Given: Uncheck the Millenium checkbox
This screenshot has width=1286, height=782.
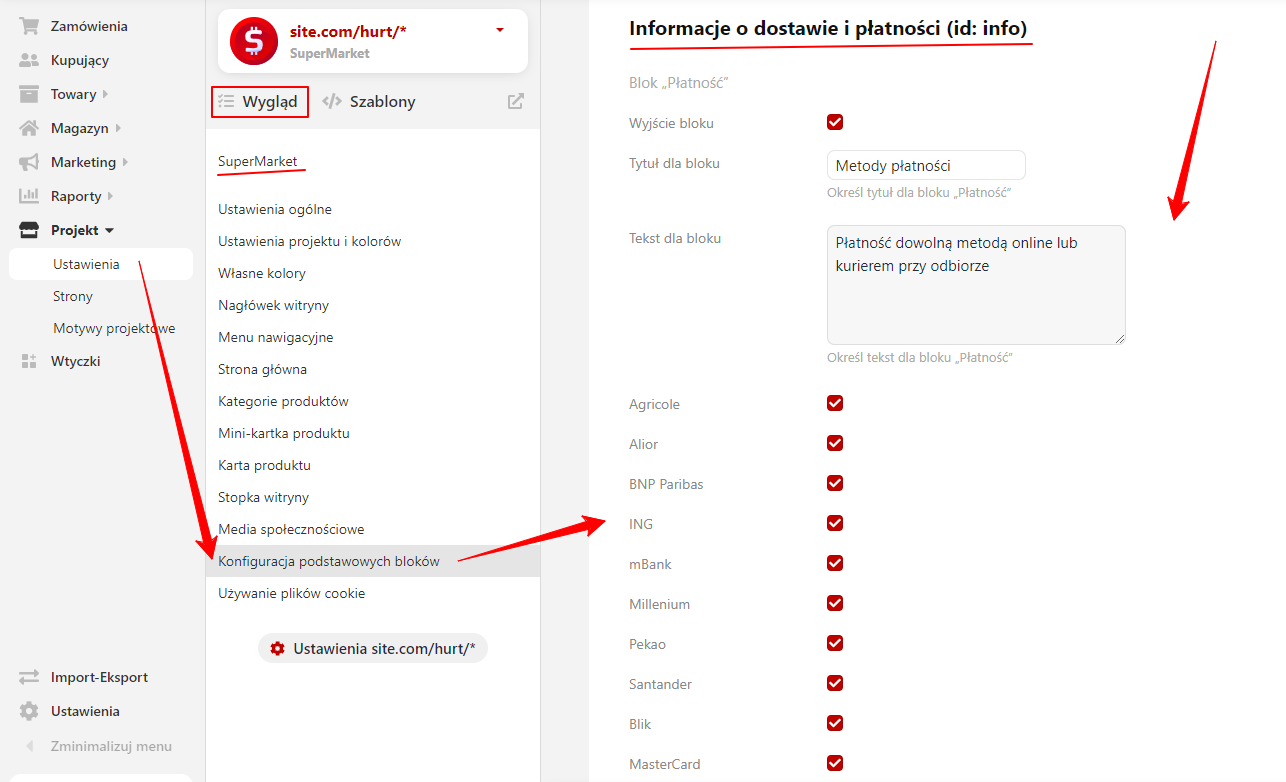Looking at the screenshot, I should click(x=835, y=603).
